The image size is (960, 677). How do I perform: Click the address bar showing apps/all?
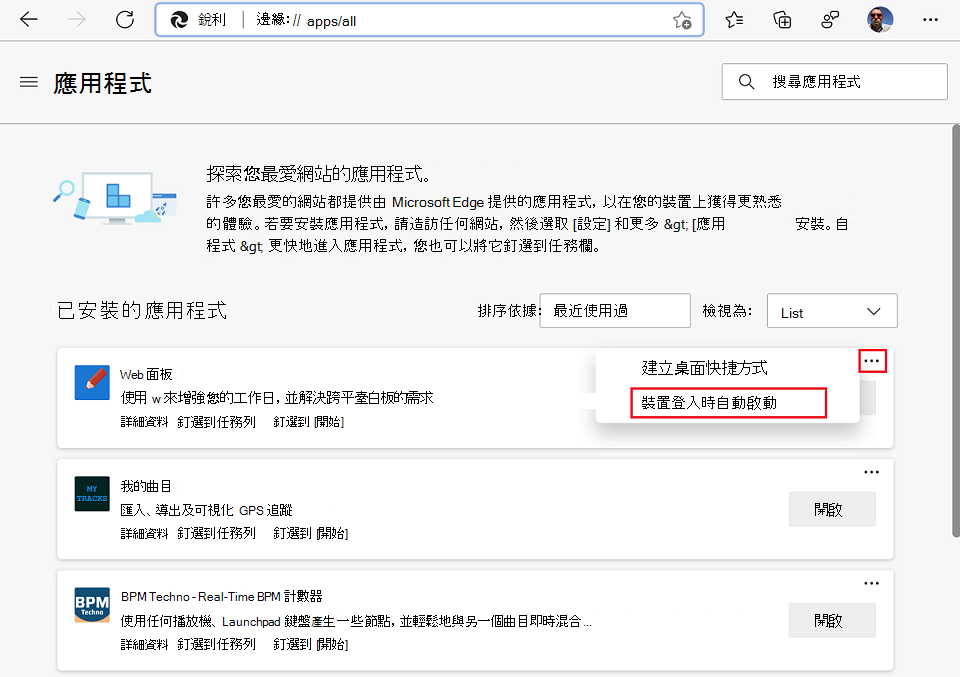[429, 20]
